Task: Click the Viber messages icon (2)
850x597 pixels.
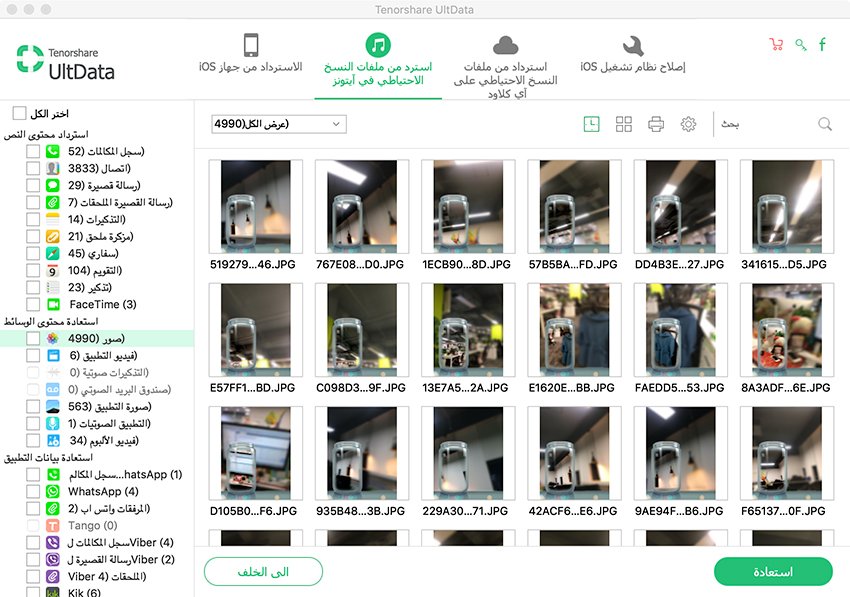Action: pyautogui.click(x=53, y=560)
